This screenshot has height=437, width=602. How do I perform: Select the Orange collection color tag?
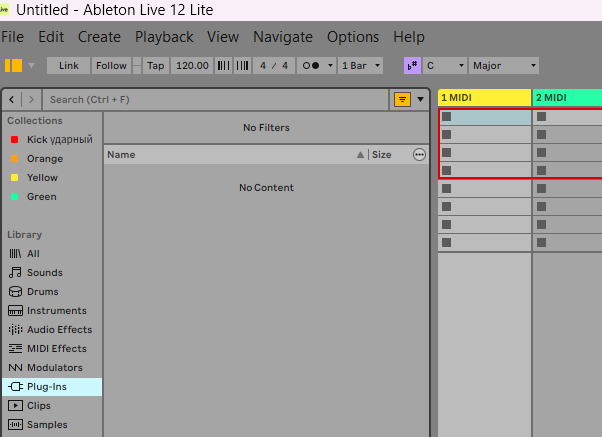pyautogui.click(x=44, y=158)
